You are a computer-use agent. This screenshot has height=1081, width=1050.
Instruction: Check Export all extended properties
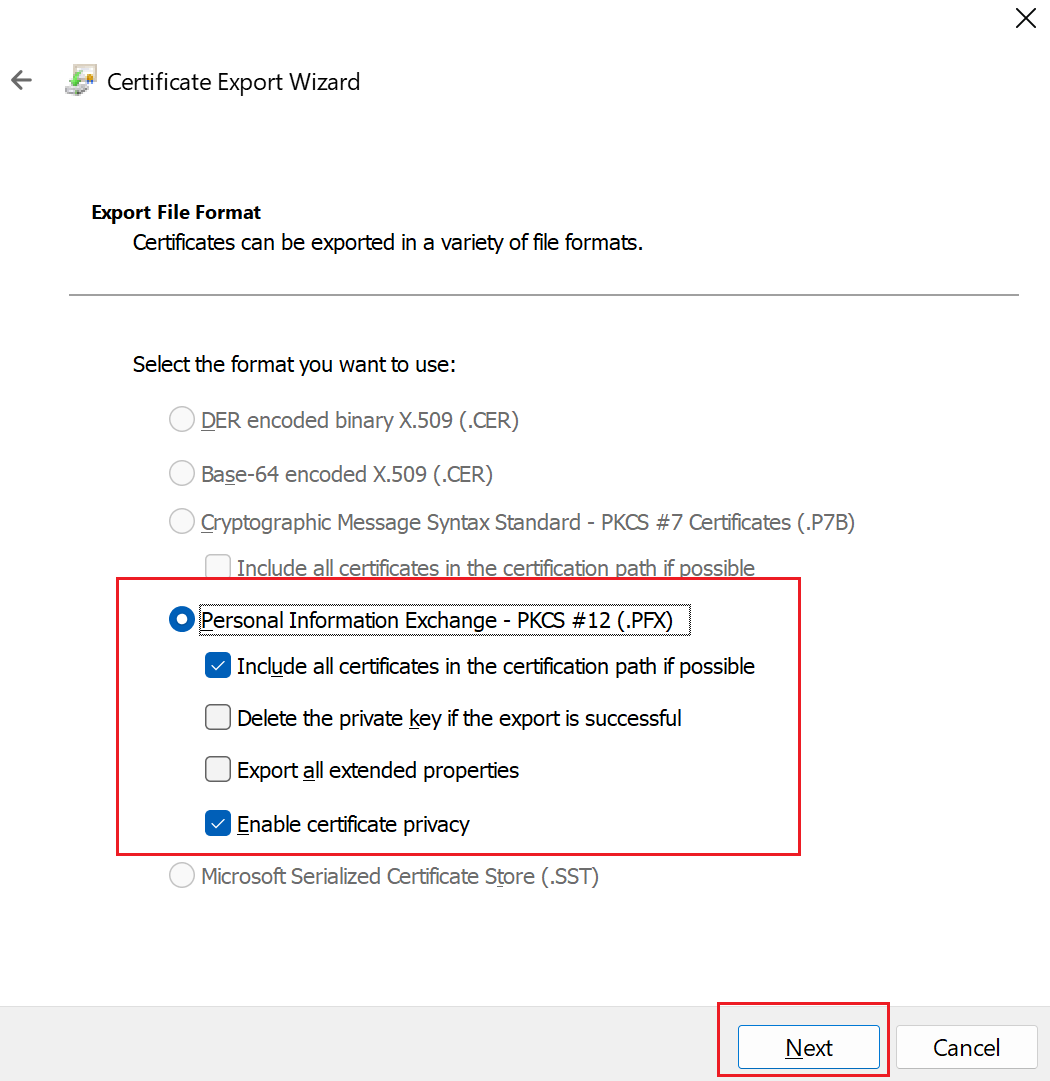tap(218, 769)
